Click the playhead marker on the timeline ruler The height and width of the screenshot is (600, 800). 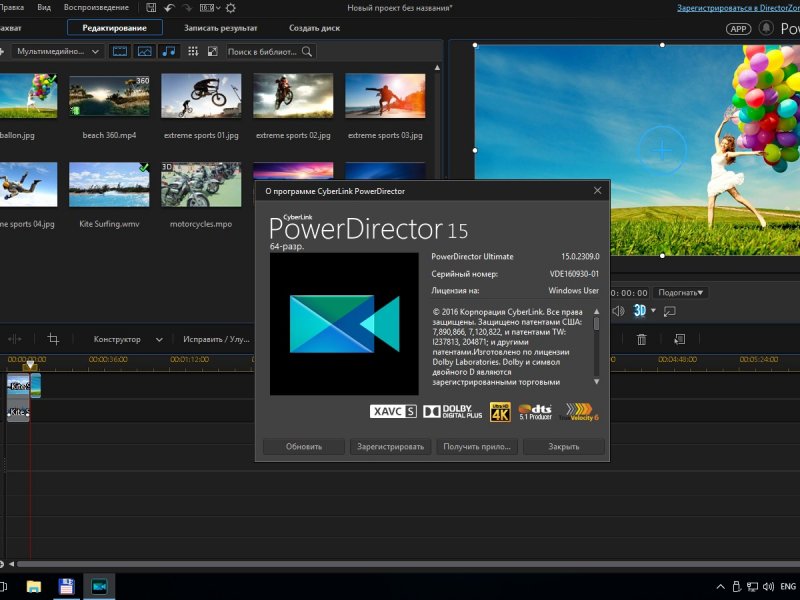(x=30, y=365)
